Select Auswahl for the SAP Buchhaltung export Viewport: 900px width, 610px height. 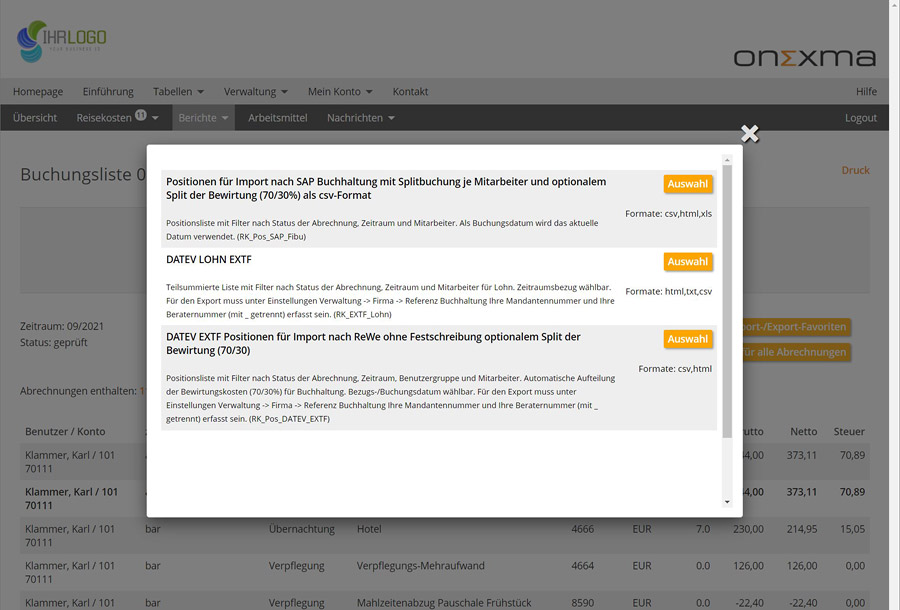[688, 184]
